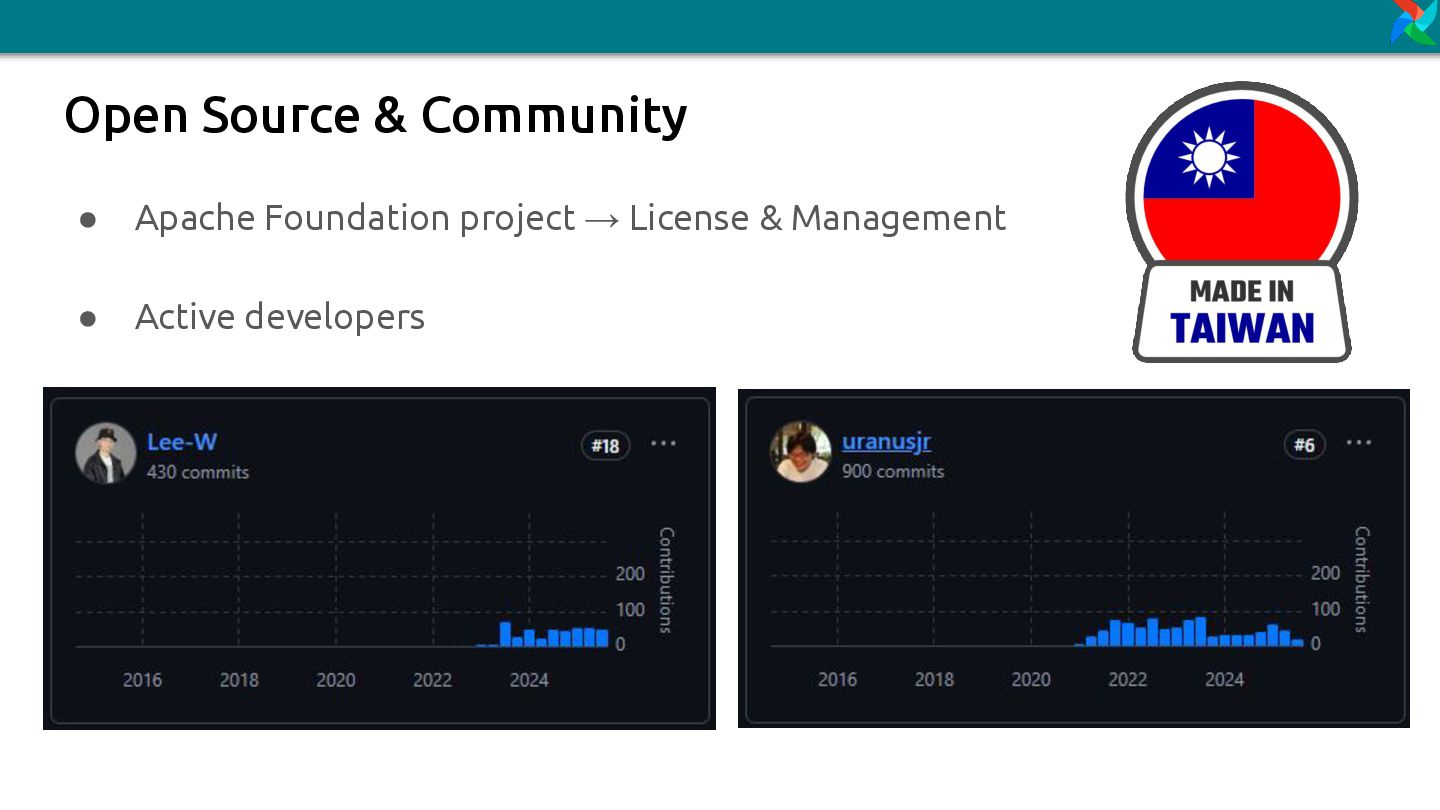1440x810 pixels.
Task: Open the uranusjr profile link
Action: click(886, 441)
